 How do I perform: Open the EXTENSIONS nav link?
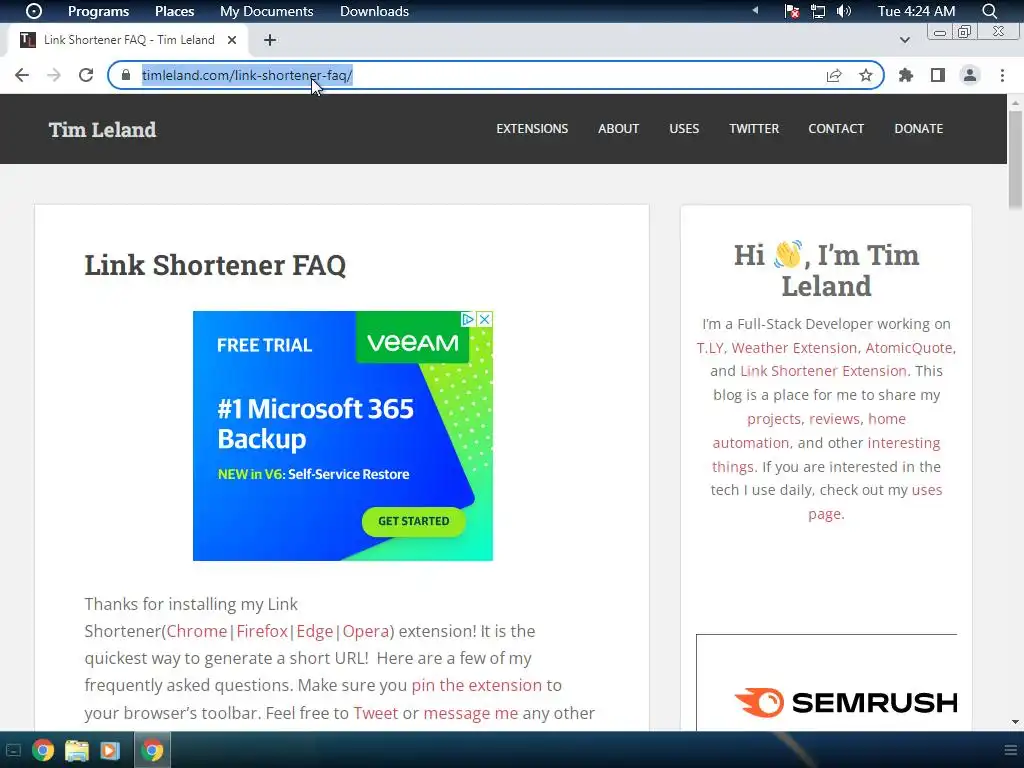point(532,129)
